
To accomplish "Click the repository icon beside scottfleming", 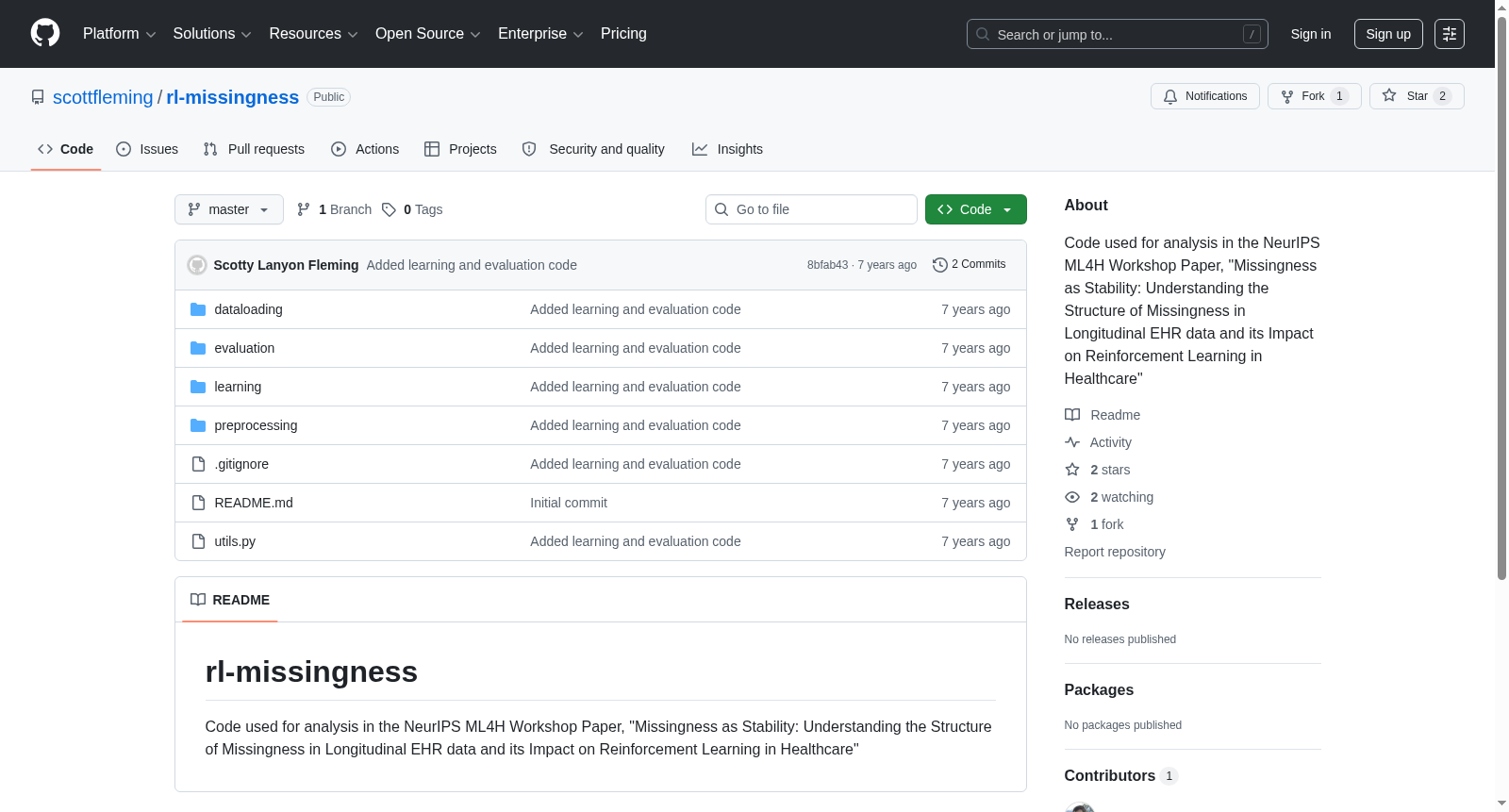I will point(38,97).
